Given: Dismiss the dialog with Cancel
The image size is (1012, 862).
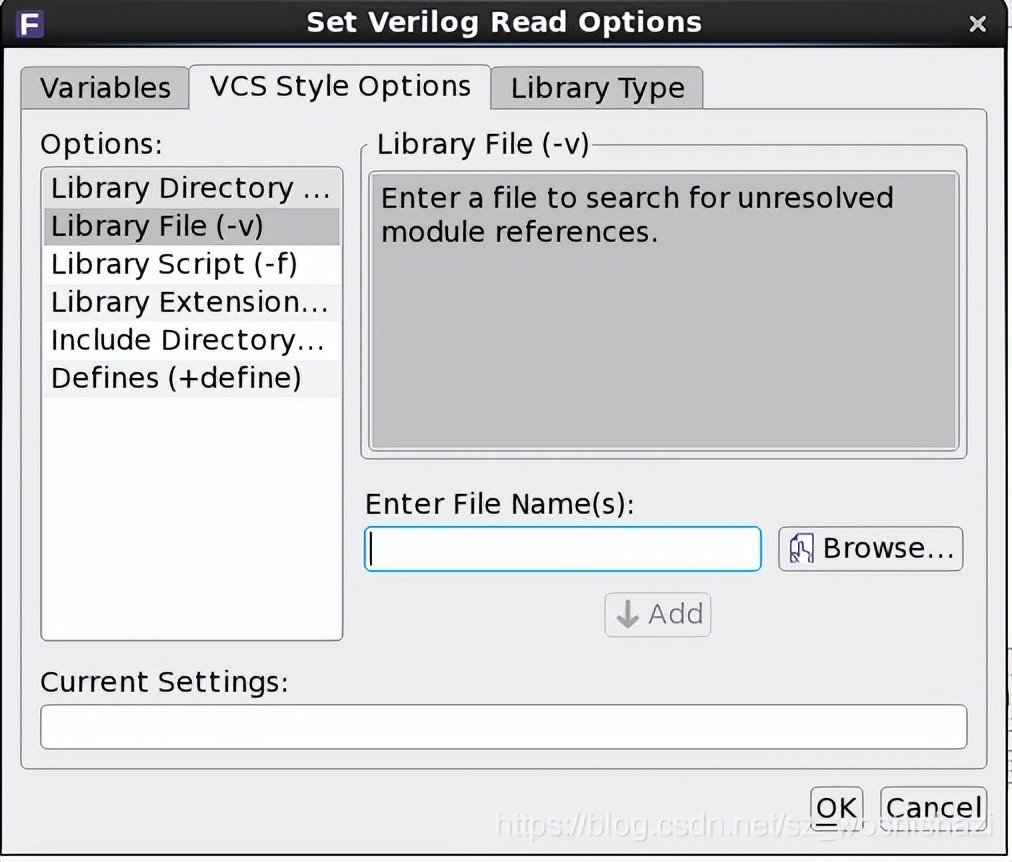Looking at the screenshot, I should (933, 808).
